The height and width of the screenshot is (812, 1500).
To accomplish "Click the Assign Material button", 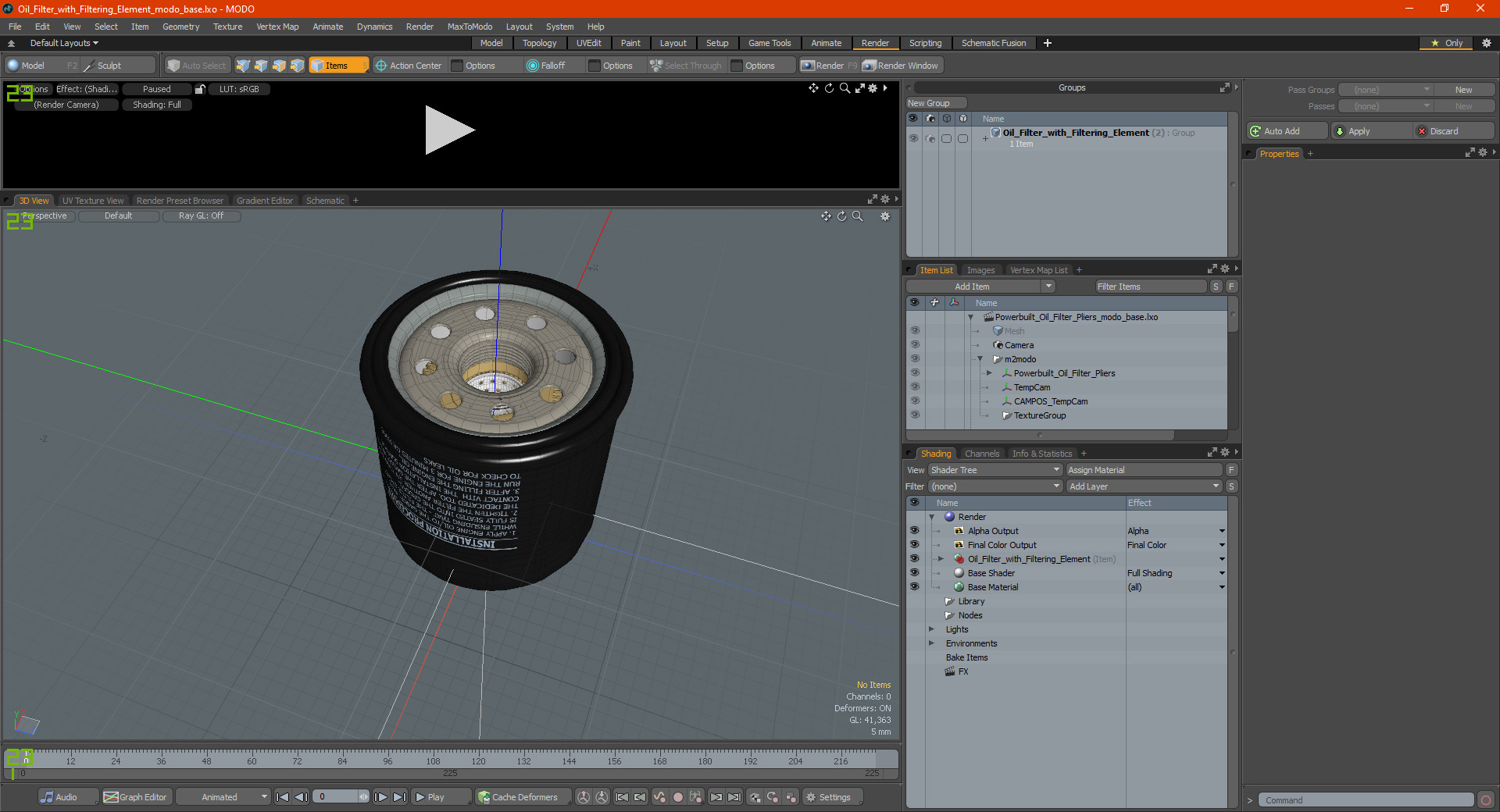I will tap(1144, 470).
